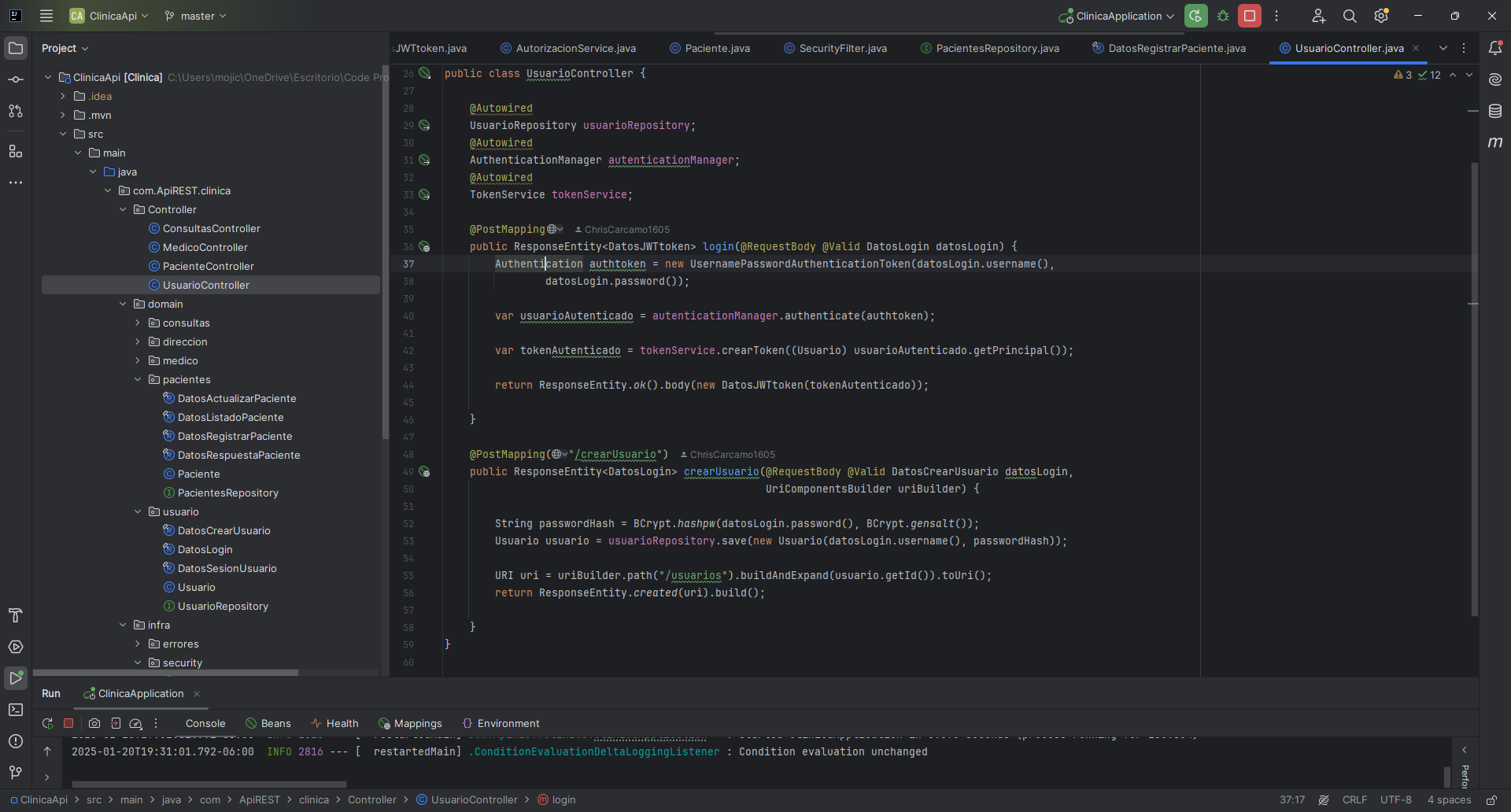
Task: Switch to Paciente.java tab
Action: pos(710,48)
